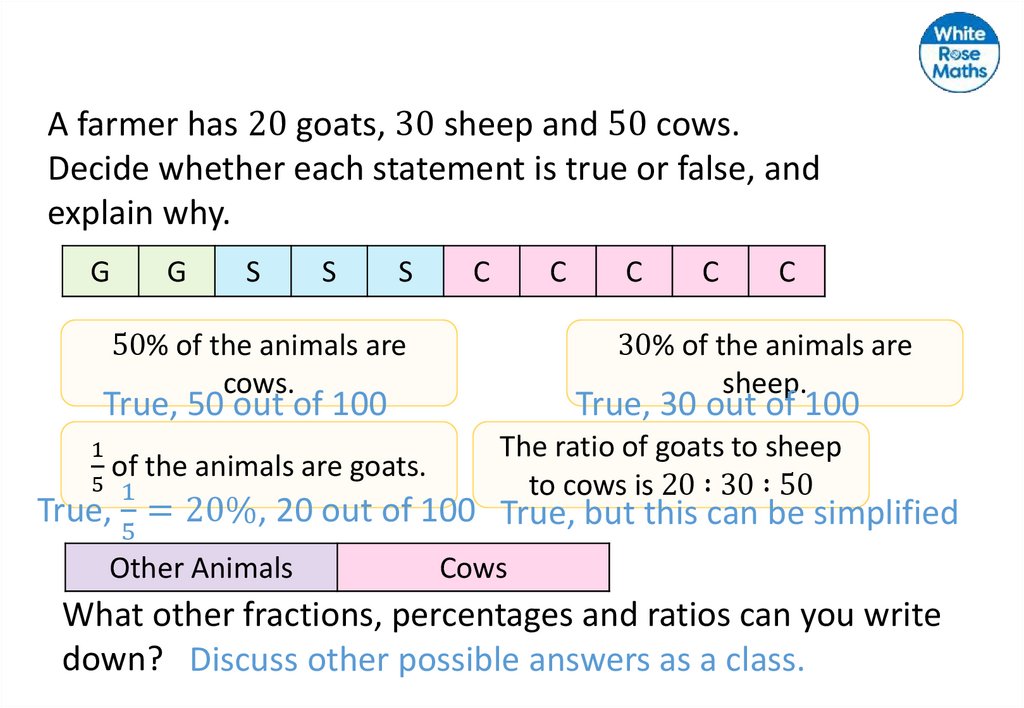Viewport: 1024px width, 708px height.
Task: Click the purple Other Animals bar
Action: click(x=201, y=568)
